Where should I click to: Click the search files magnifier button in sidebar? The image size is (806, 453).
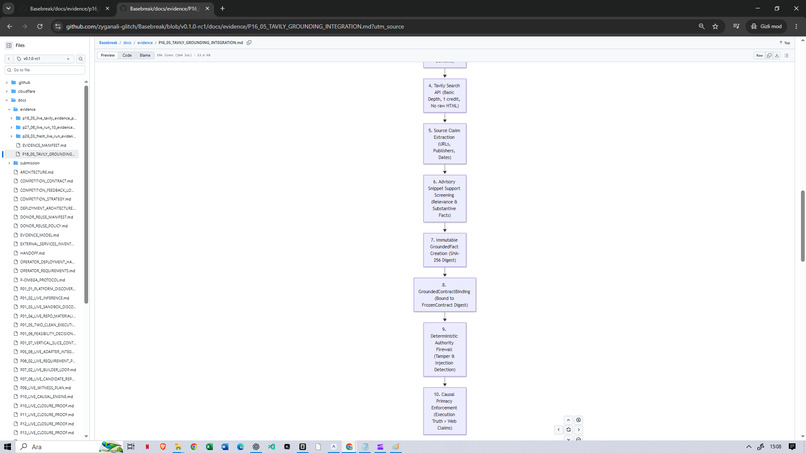click(x=81, y=59)
